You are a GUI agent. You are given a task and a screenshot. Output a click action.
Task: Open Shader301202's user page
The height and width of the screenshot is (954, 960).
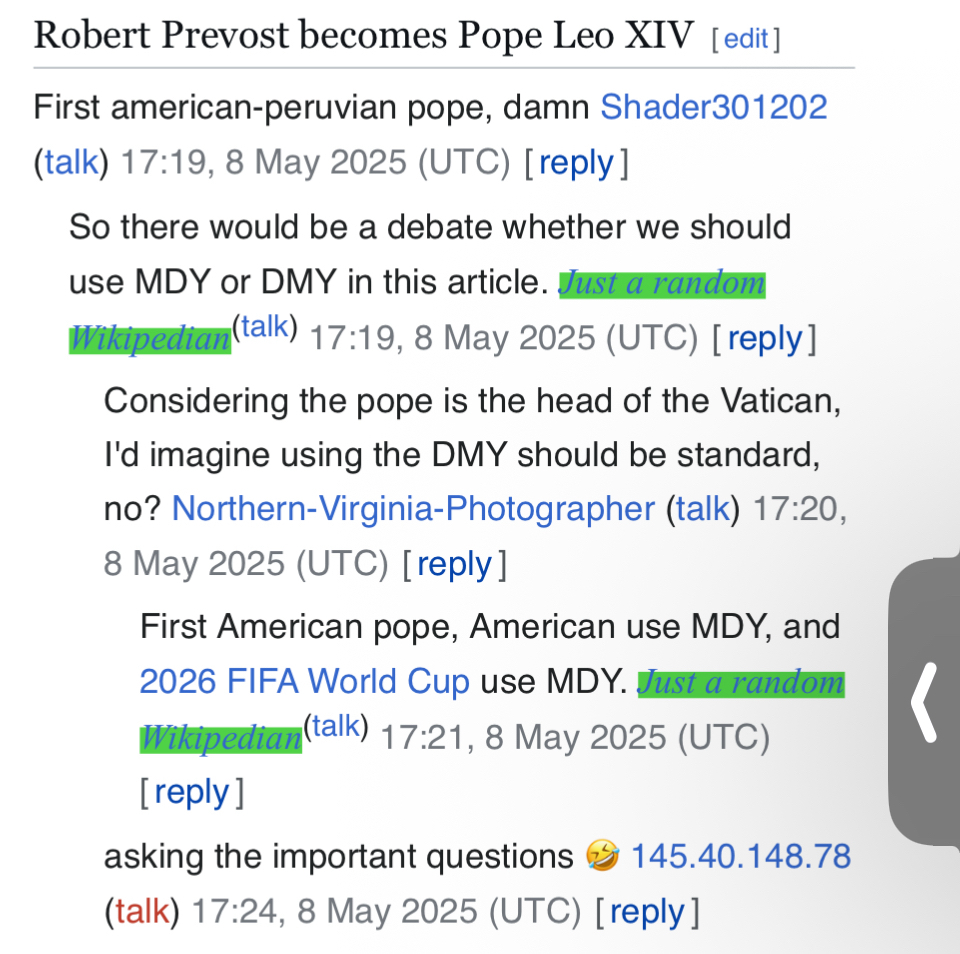[713, 107]
